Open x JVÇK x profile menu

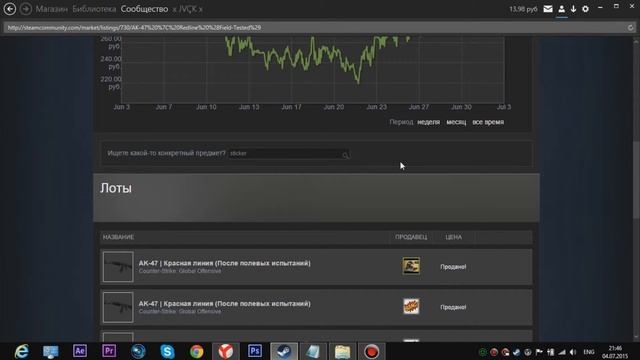187,9
